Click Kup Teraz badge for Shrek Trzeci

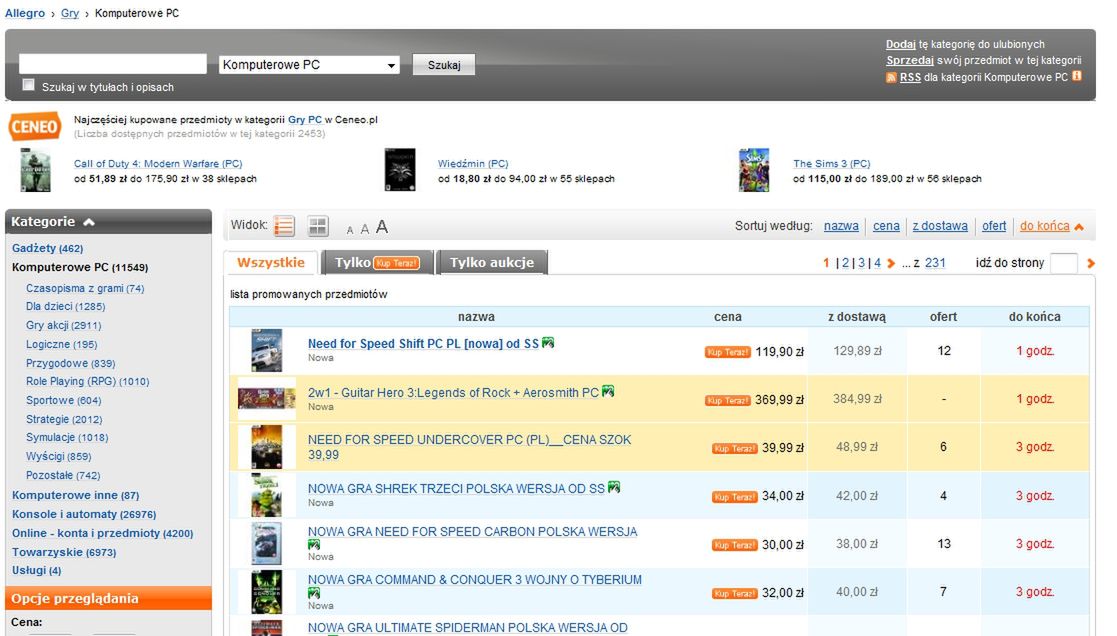click(734, 496)
